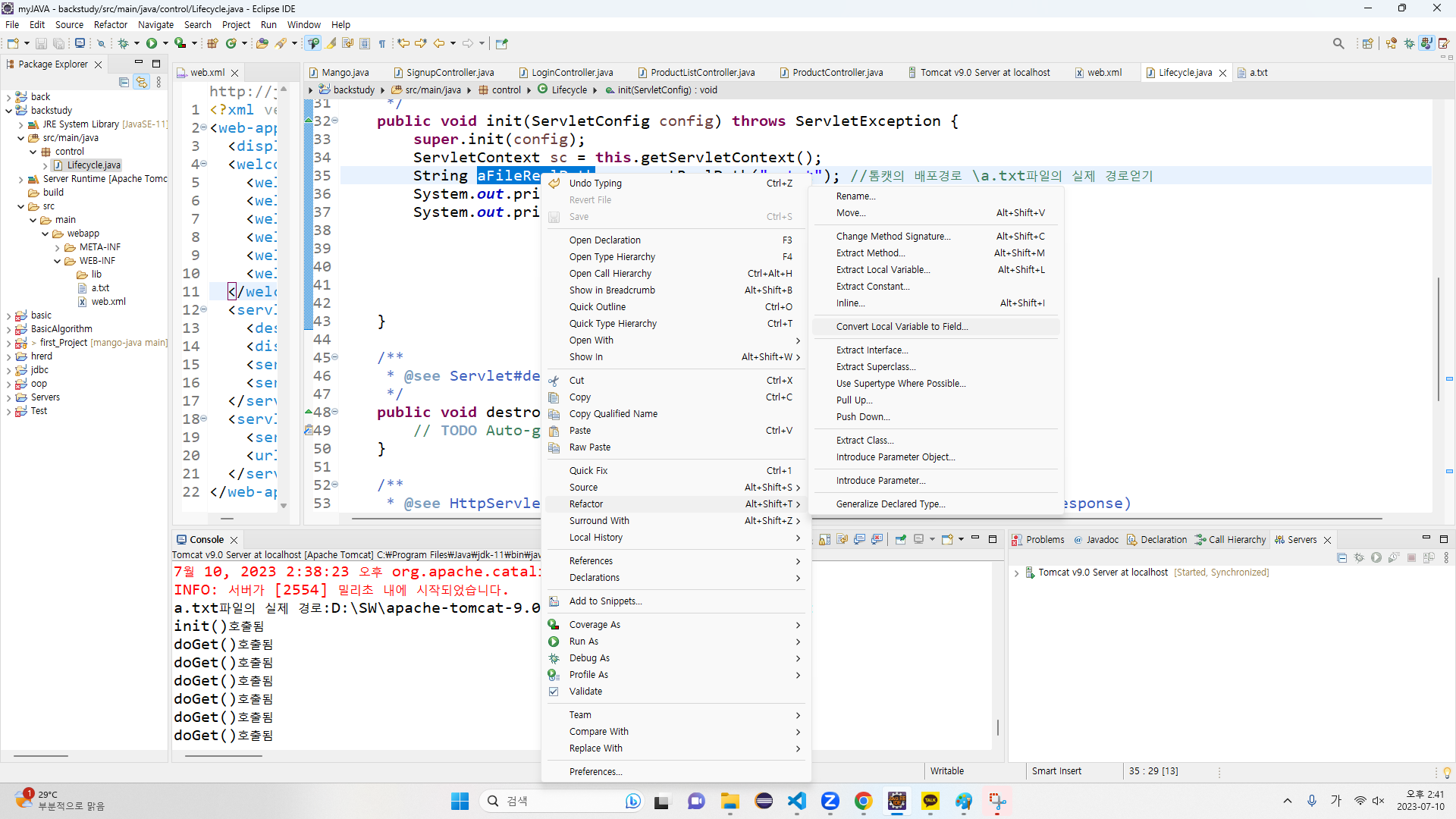Viewport: 1456px width, 819px height.
Task: Toggle Link with Editor in Package Explorer
Action: 141,82
